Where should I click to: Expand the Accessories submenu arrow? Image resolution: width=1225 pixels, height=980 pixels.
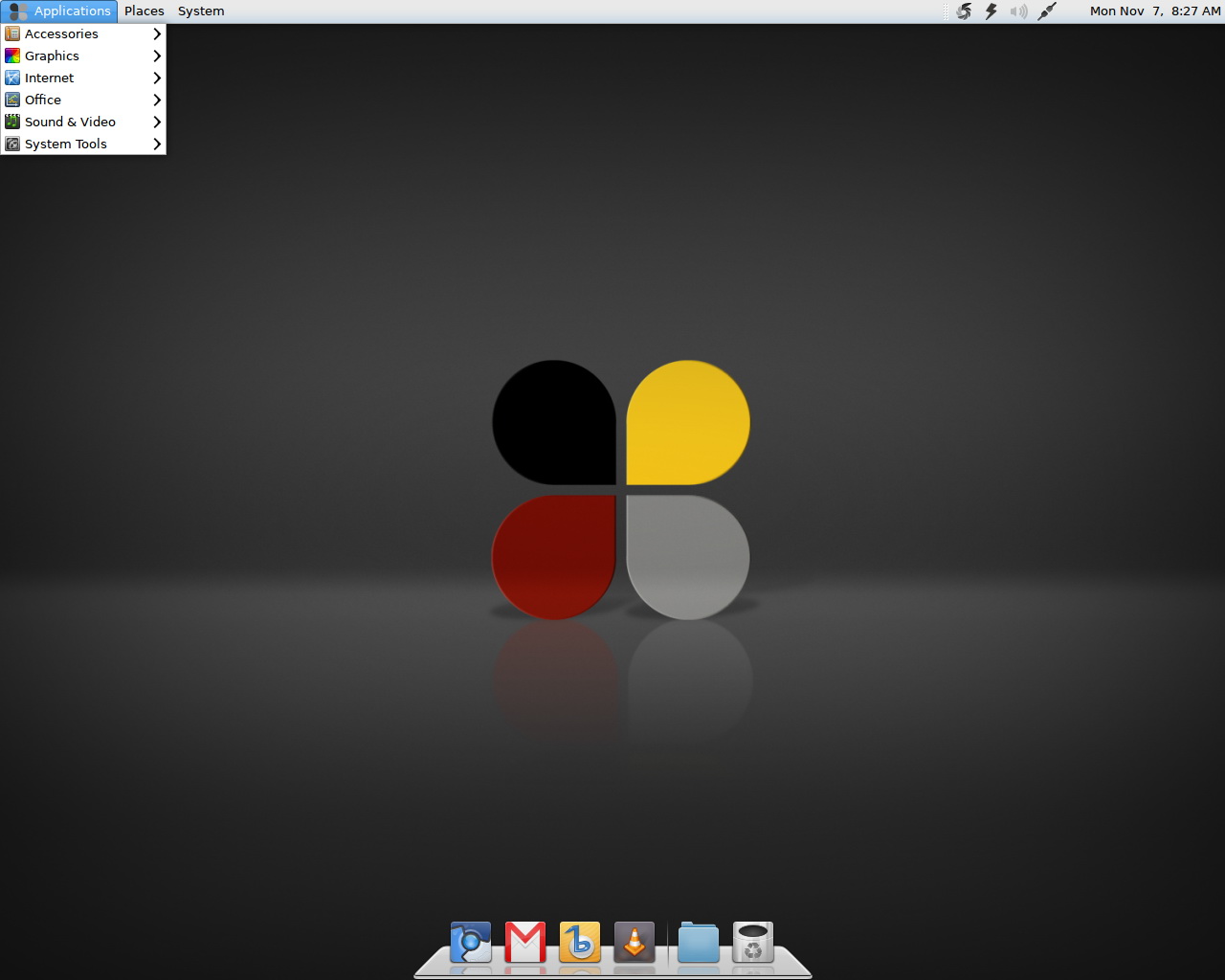(157, 33)
